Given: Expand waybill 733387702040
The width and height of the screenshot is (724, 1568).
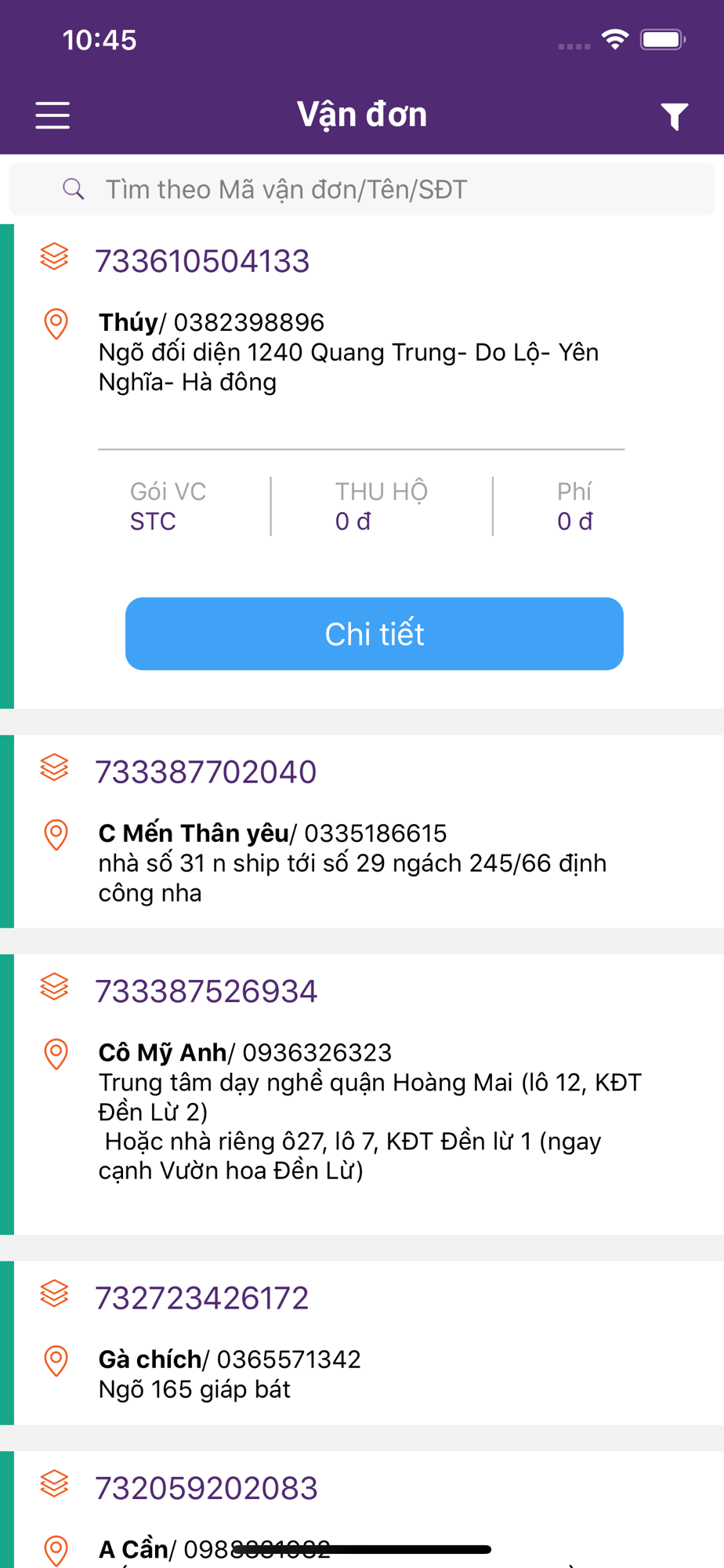Looking at the screenshot, I should (205, 772).
